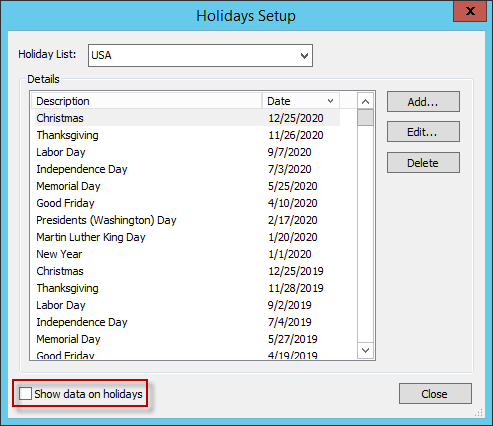Select the Christmas 12/25/2020 row
Image resolution: width=493 pixels, height=426 pixels.
click(187, 118)
